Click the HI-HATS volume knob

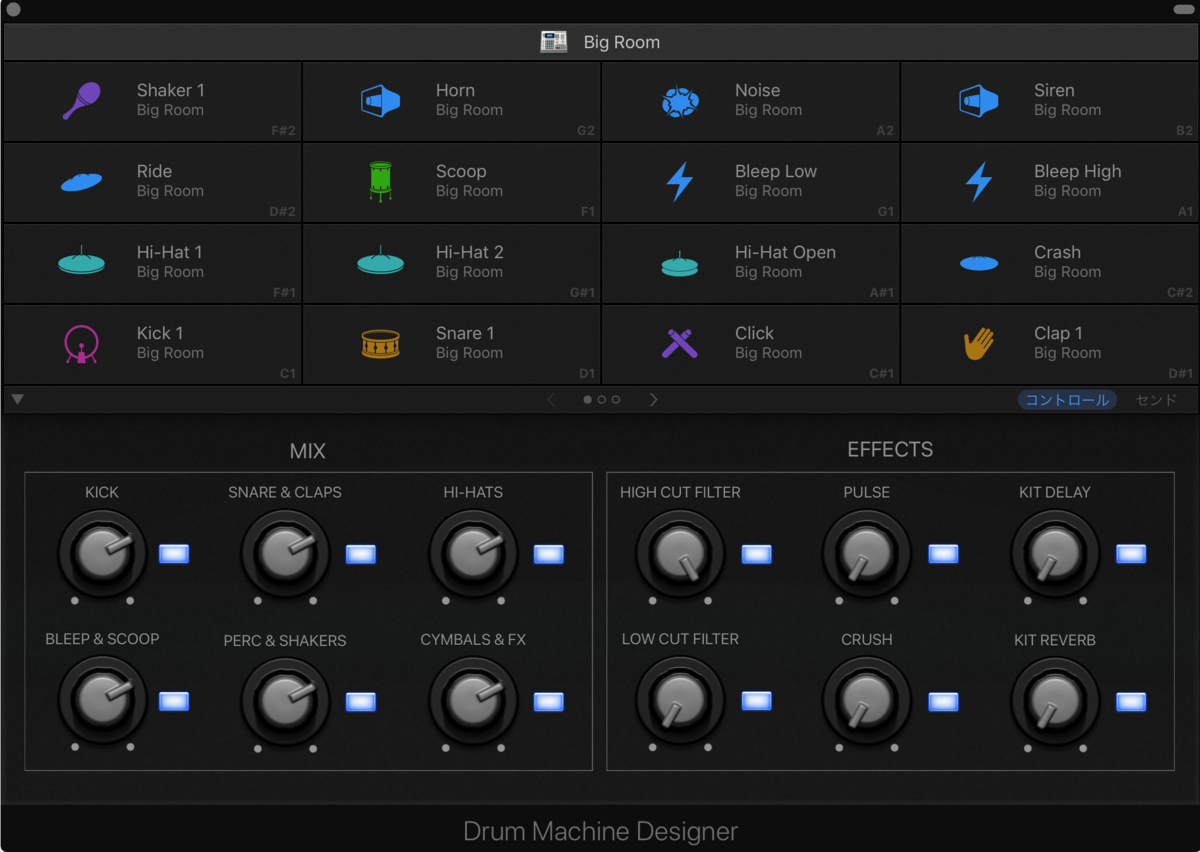[x=473, y=553]
